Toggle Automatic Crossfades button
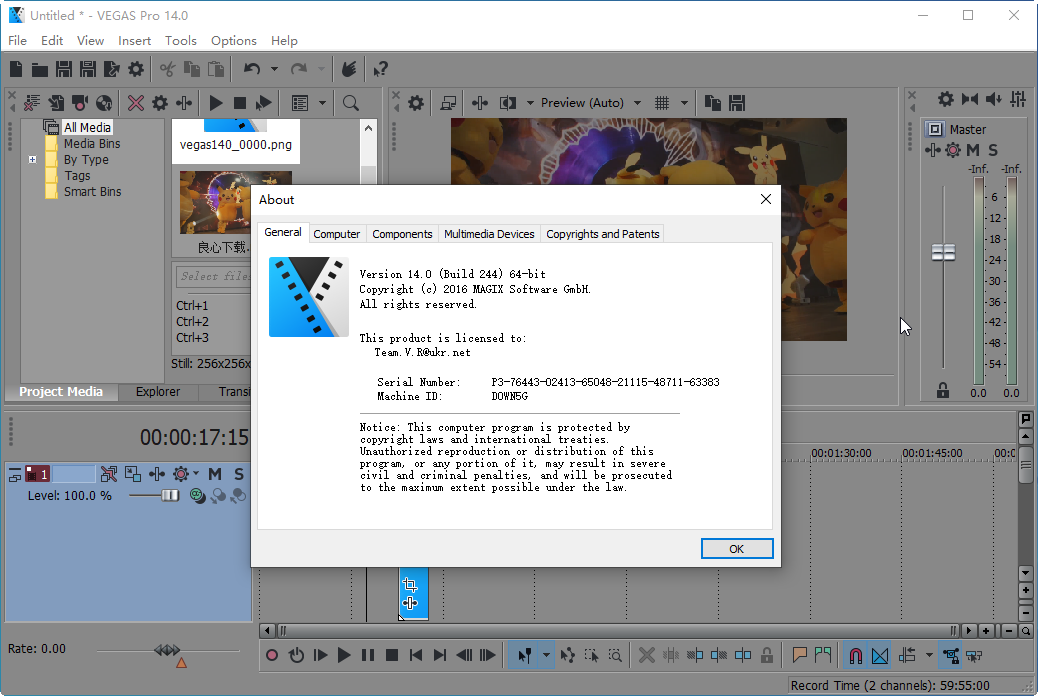The height and width of the screenshot is (696, 1038). coord(880,656)
